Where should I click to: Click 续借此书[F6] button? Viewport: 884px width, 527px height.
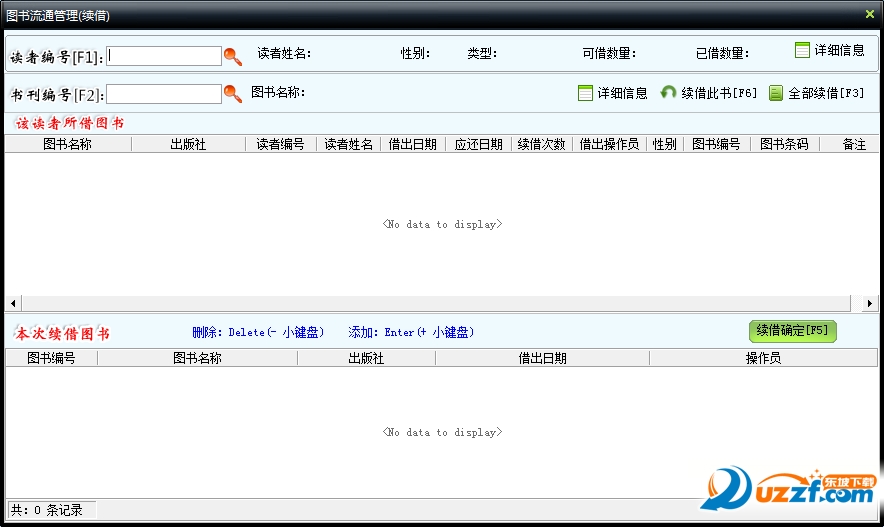pos(708,93)
